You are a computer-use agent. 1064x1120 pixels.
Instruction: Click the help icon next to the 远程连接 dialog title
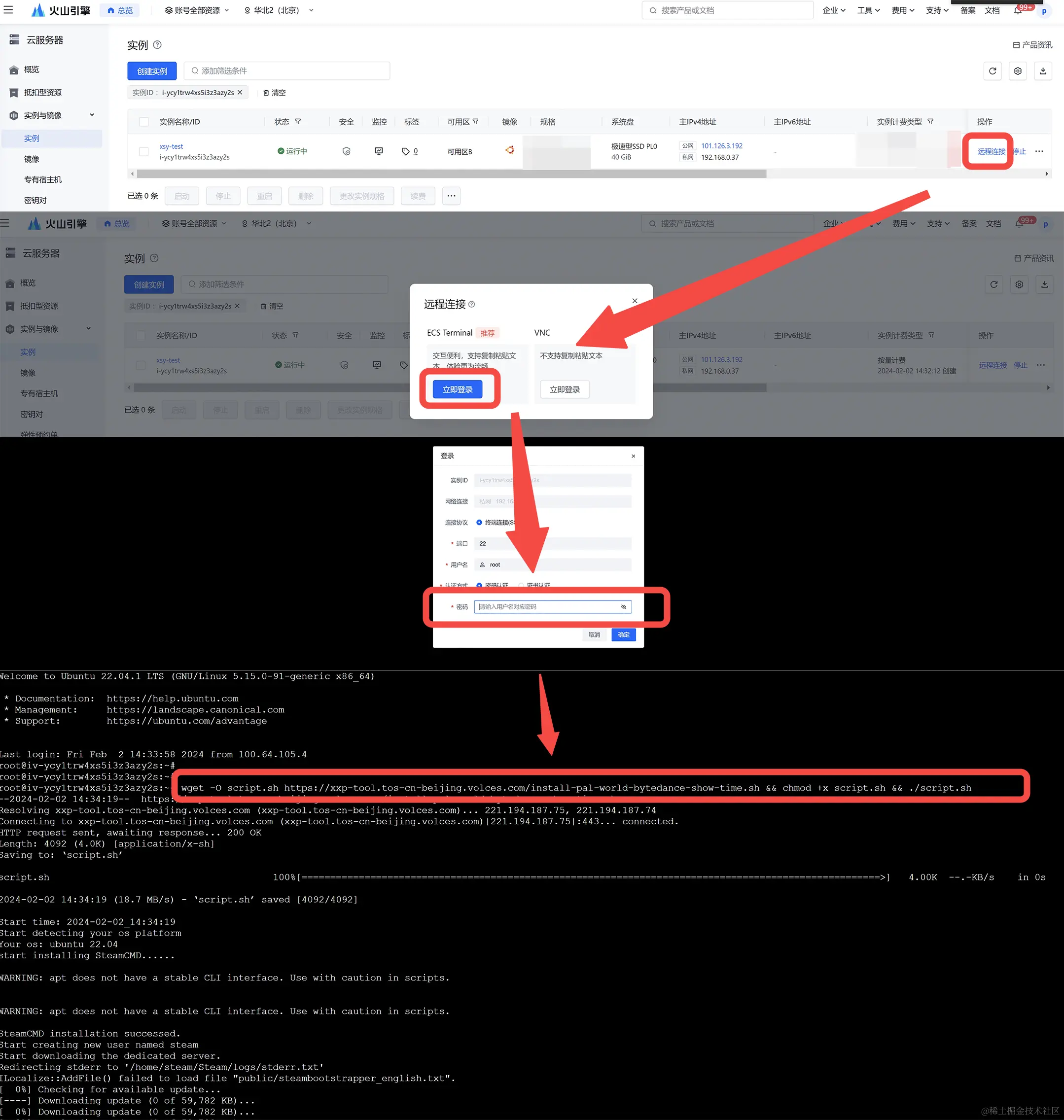click(x=472, y=305)
